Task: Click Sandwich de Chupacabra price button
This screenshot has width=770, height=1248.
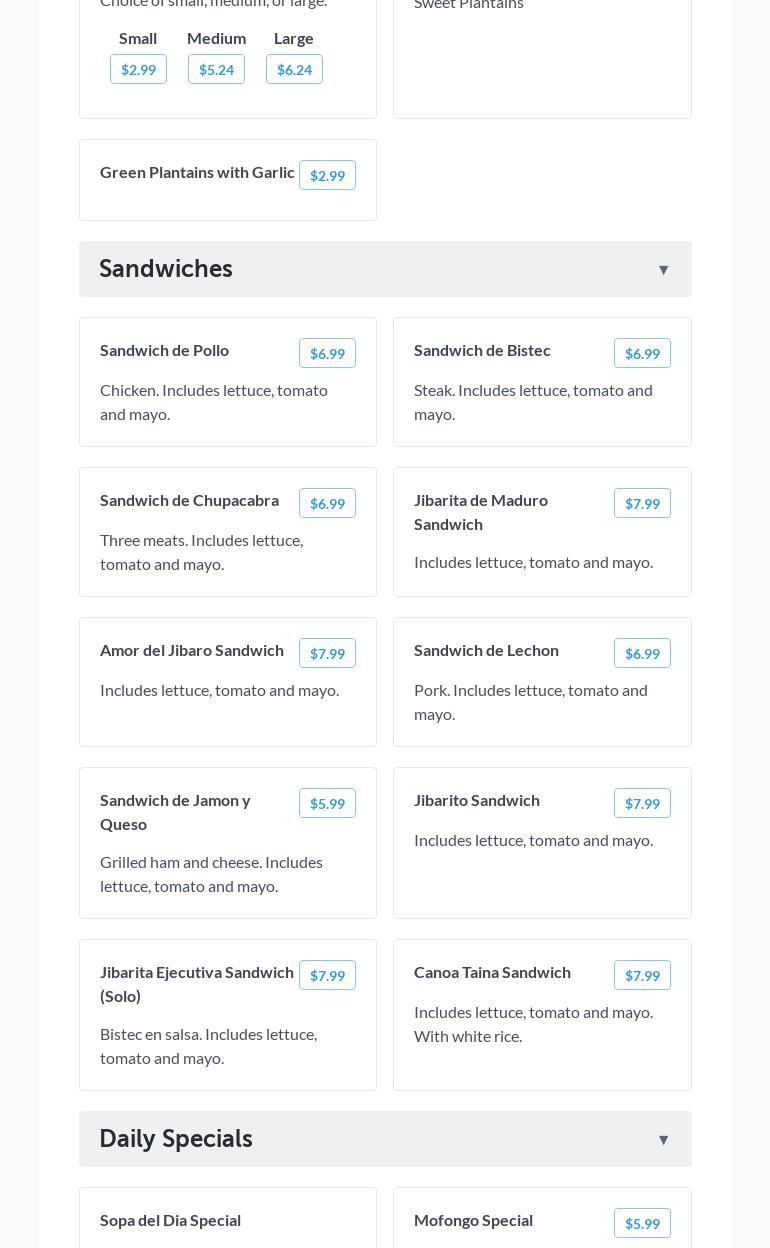Action: (x=327, y=503)
